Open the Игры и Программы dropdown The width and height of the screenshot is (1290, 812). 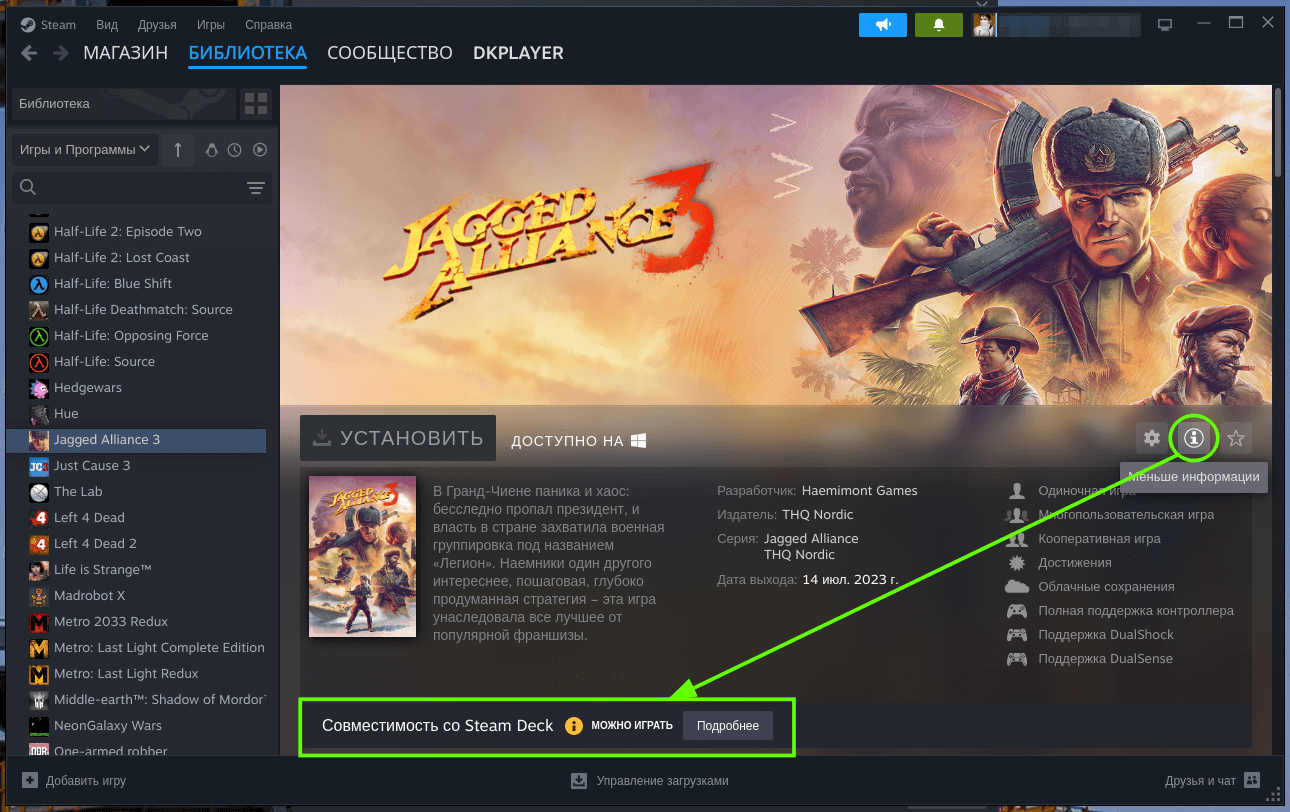83,150
